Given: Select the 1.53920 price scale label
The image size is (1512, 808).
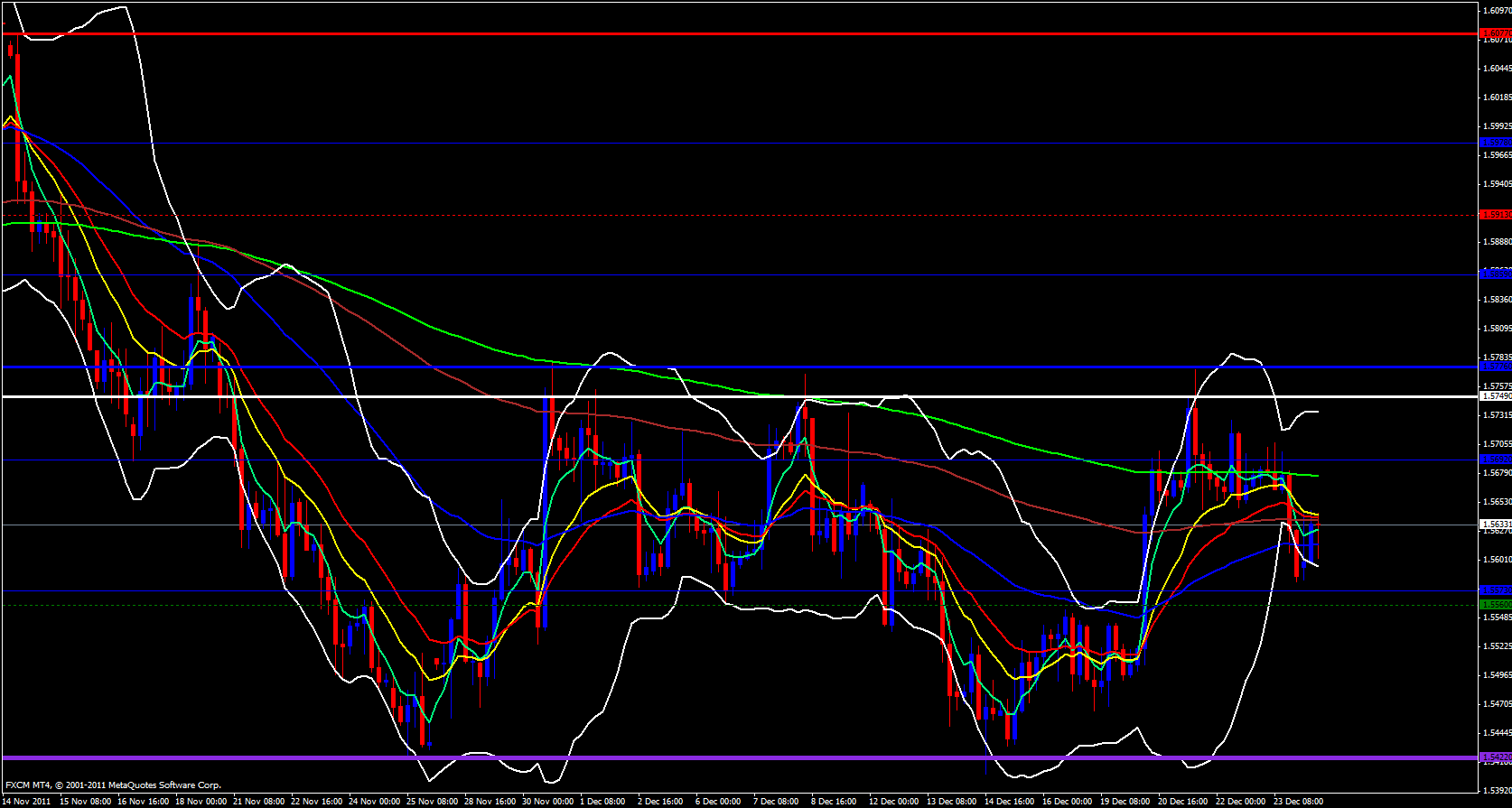Looking at the screenshot, I should pyautogui.click(x=1497, y=791).
